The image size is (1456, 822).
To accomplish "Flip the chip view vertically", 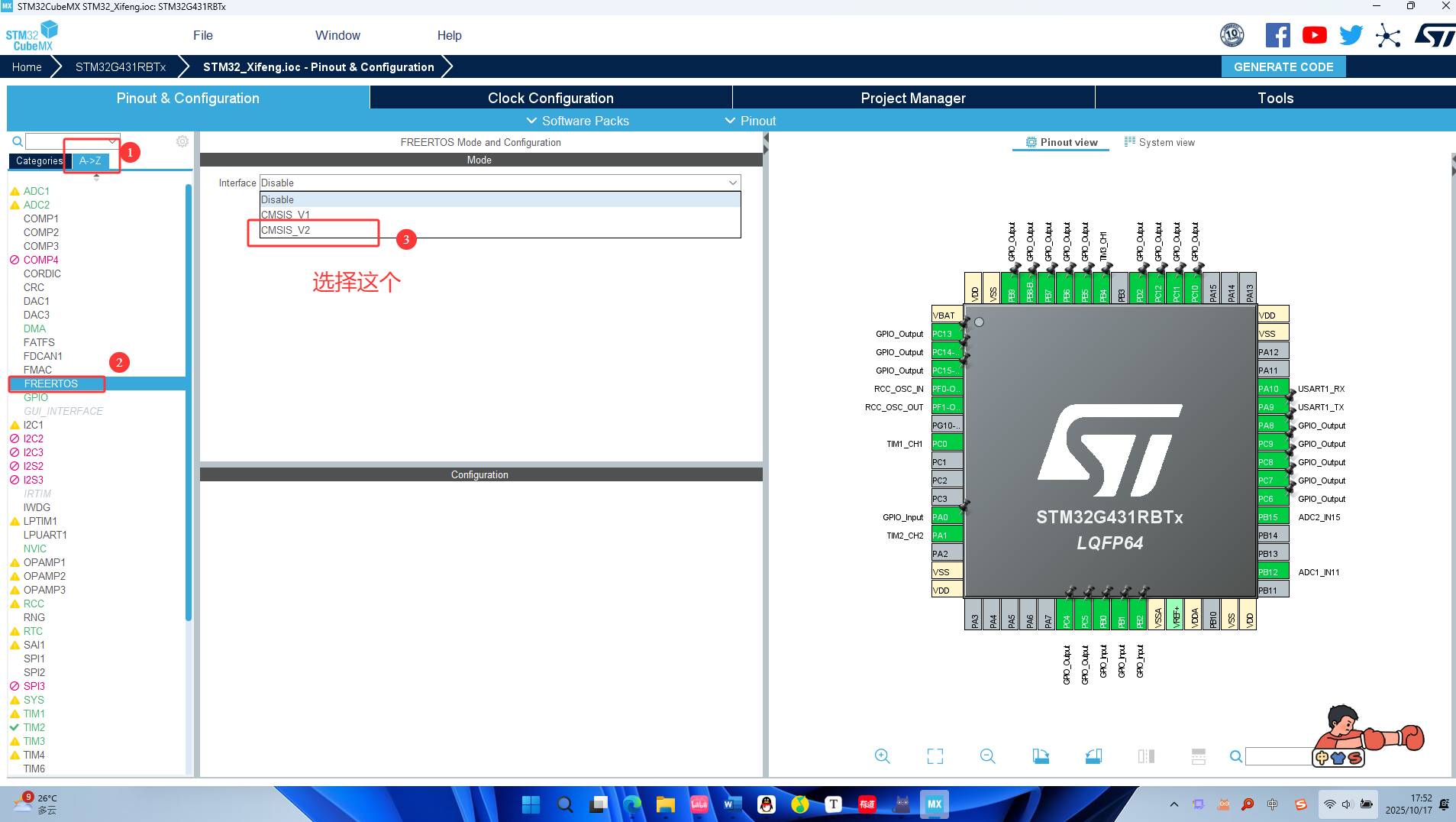I will click(1199, 756).
